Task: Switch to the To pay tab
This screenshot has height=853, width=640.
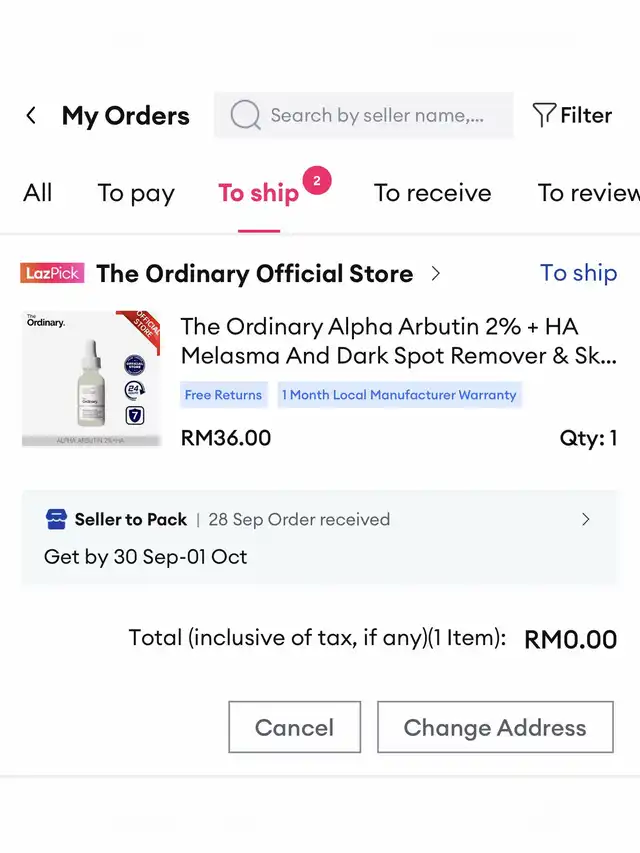Action: coord(136,193)
